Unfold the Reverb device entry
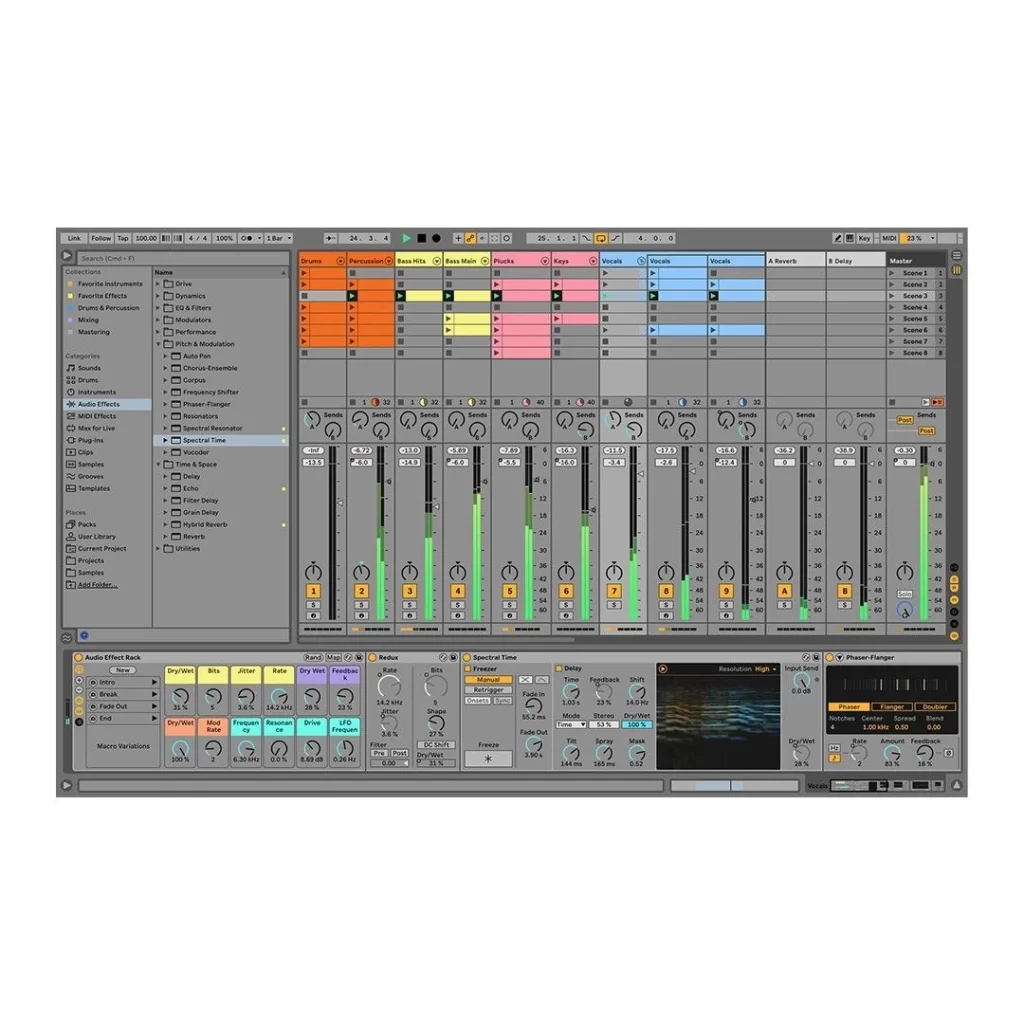 click(165, 537)
